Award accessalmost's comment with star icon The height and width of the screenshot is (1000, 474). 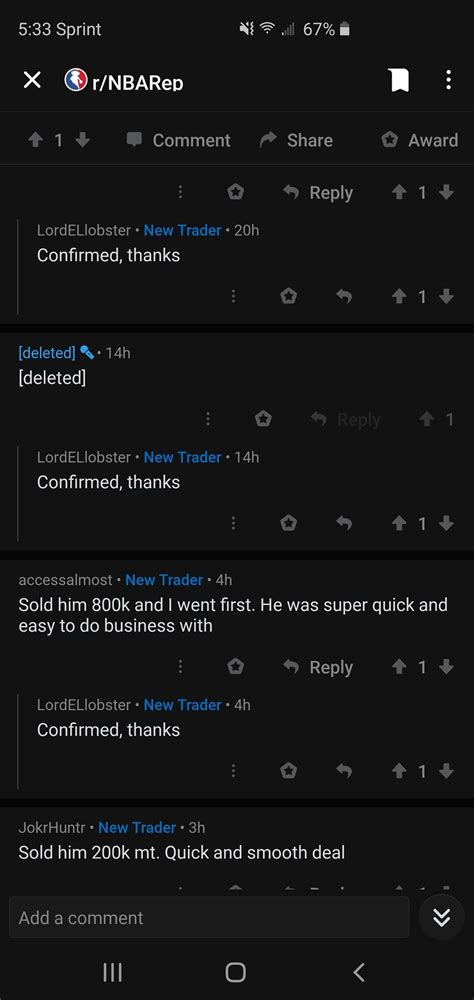[x=236, y=667]
